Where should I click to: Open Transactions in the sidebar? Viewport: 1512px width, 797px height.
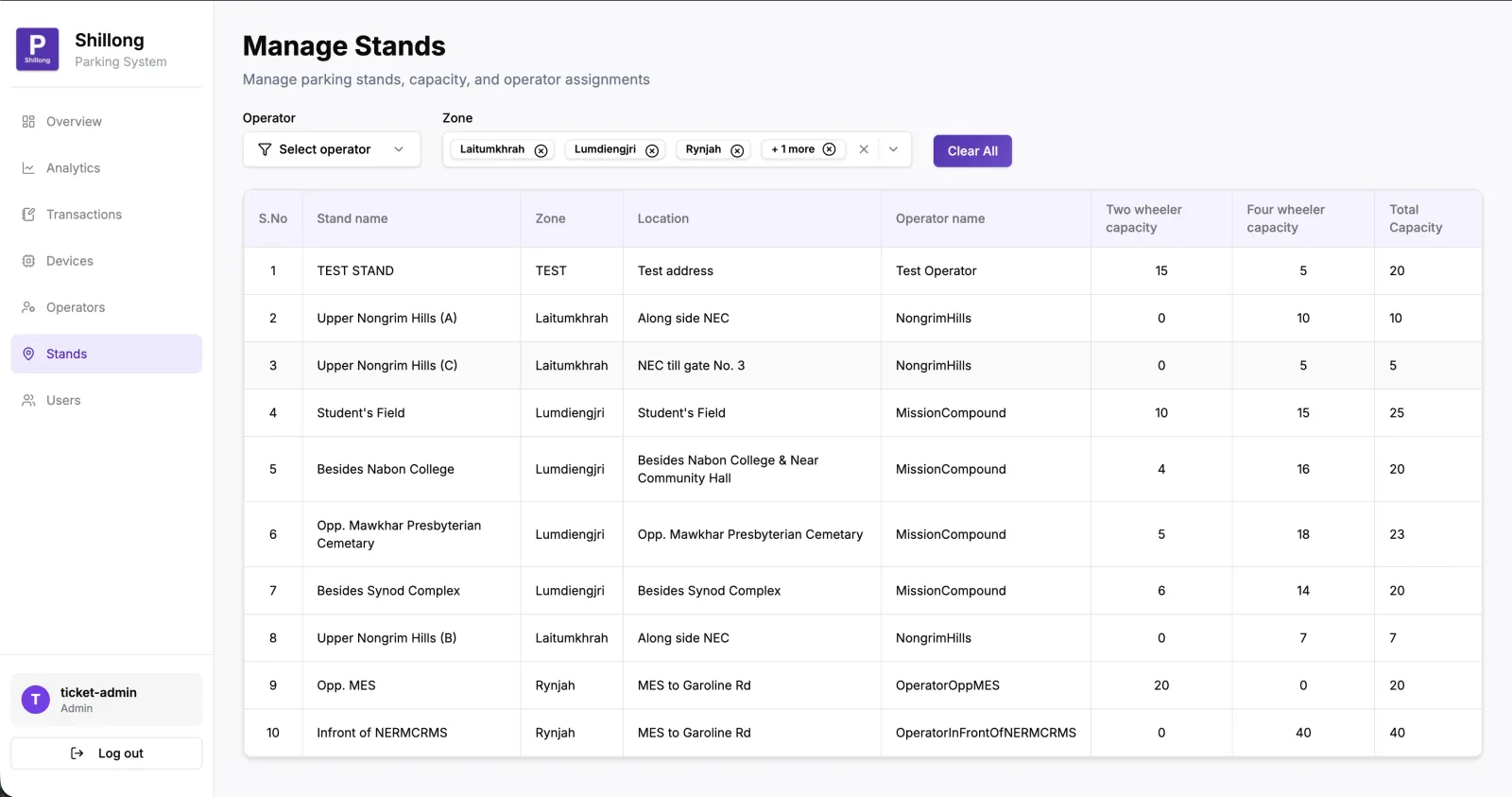point(106,215)
